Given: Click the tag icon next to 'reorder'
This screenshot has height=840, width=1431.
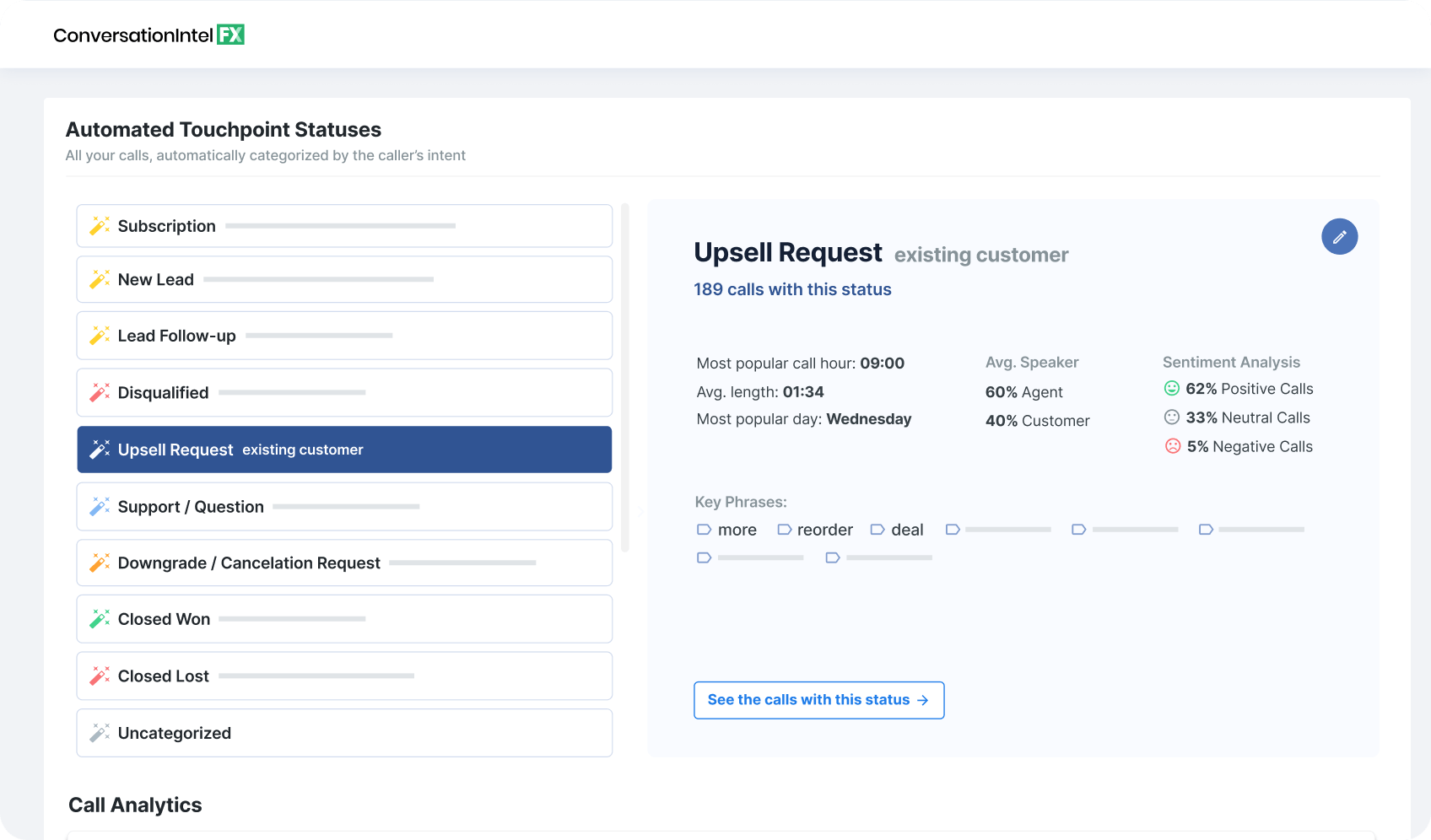Looking at the screenshot, I should [784, 530].
